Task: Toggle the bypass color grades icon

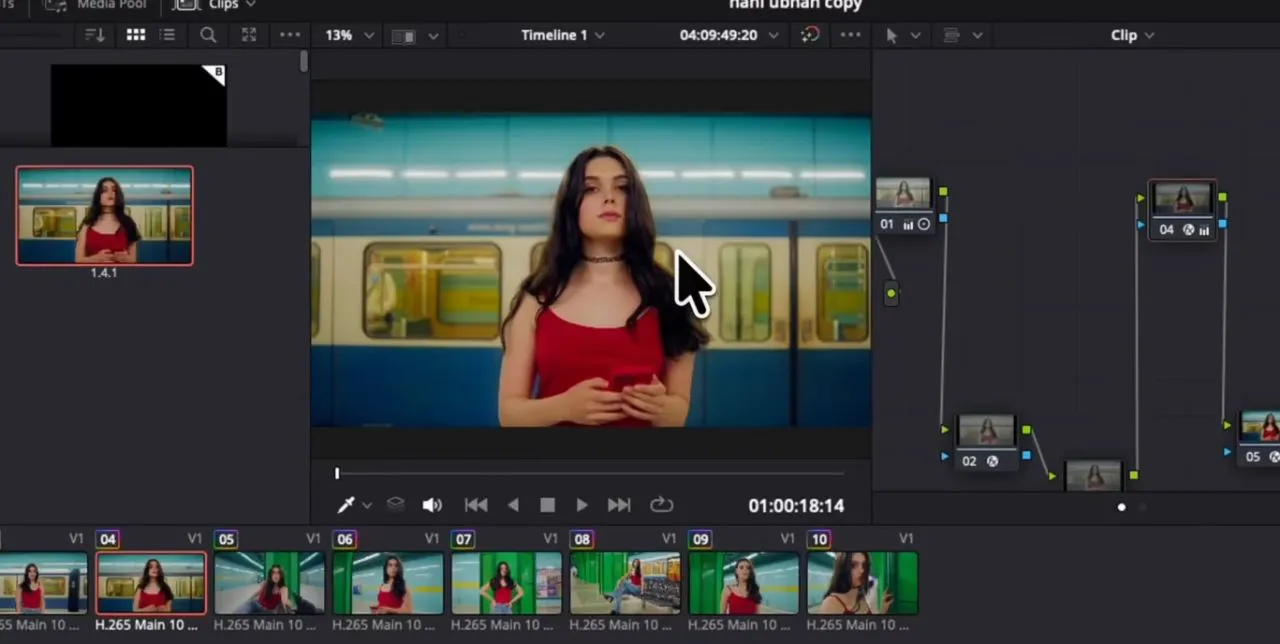Action: (x=810, y=35)
